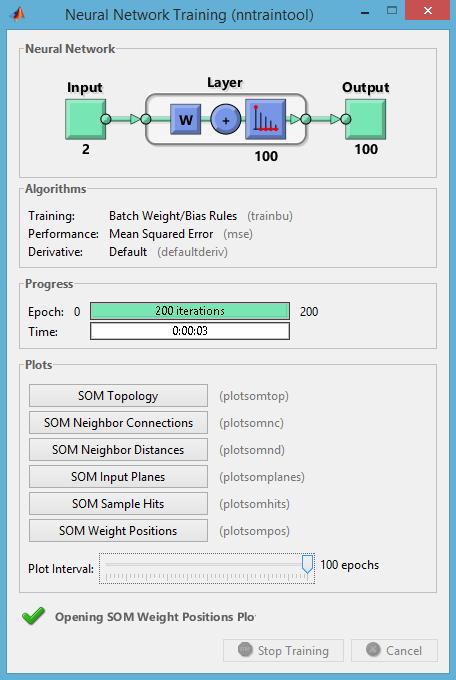
Task: Maximize the nntraintool window
Action: pos(392,11)
